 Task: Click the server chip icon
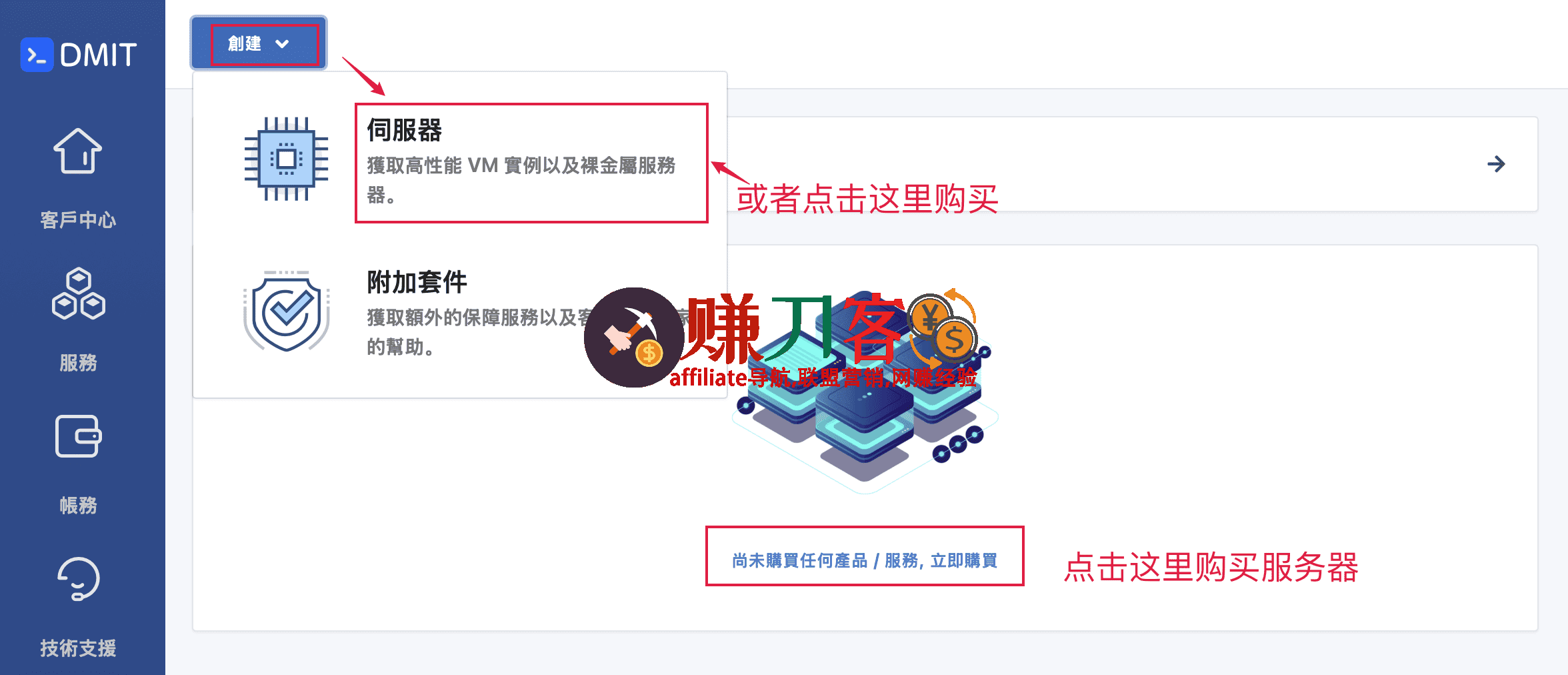point(287,159)
